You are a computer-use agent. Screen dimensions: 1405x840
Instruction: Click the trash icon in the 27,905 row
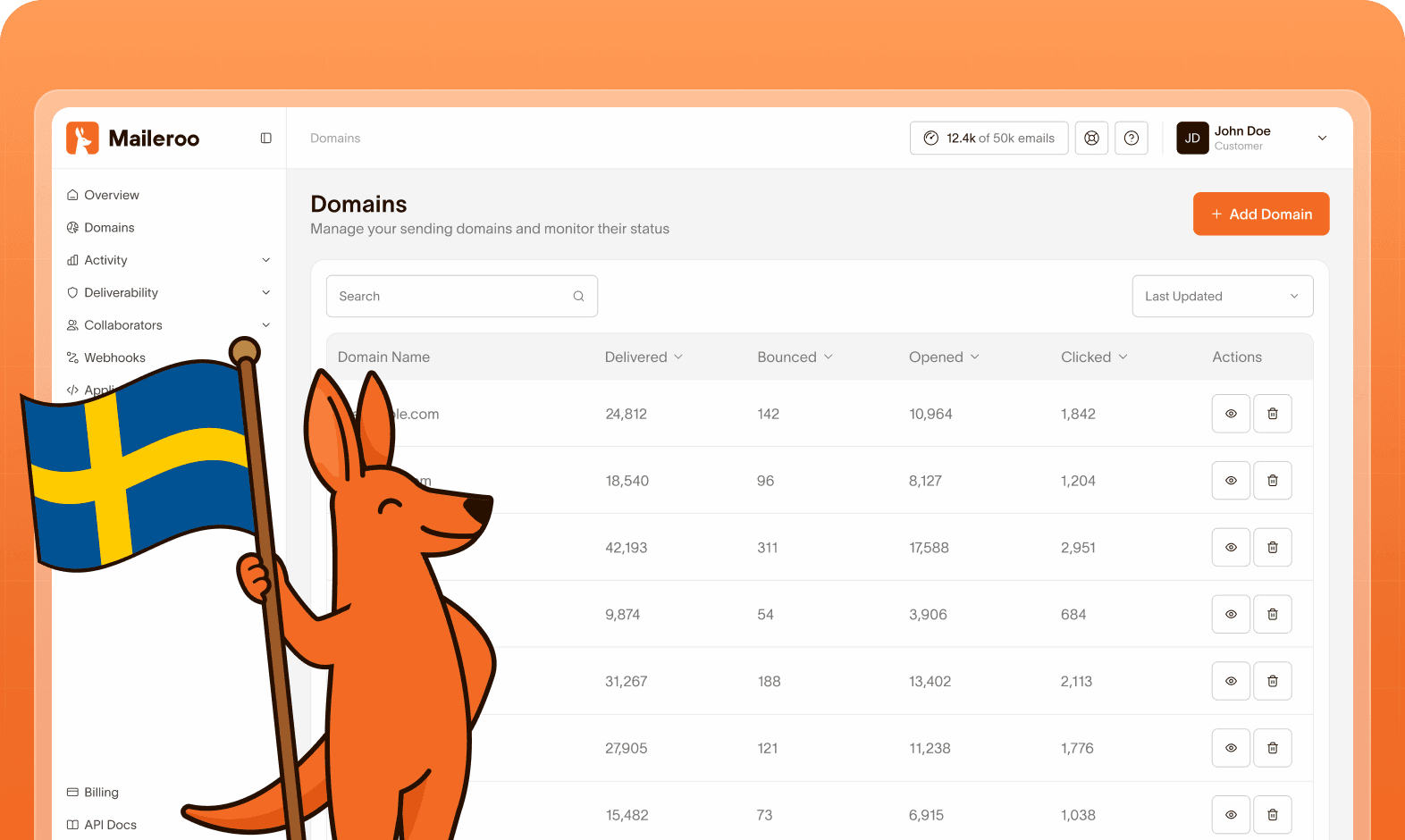click(1273, 748)
